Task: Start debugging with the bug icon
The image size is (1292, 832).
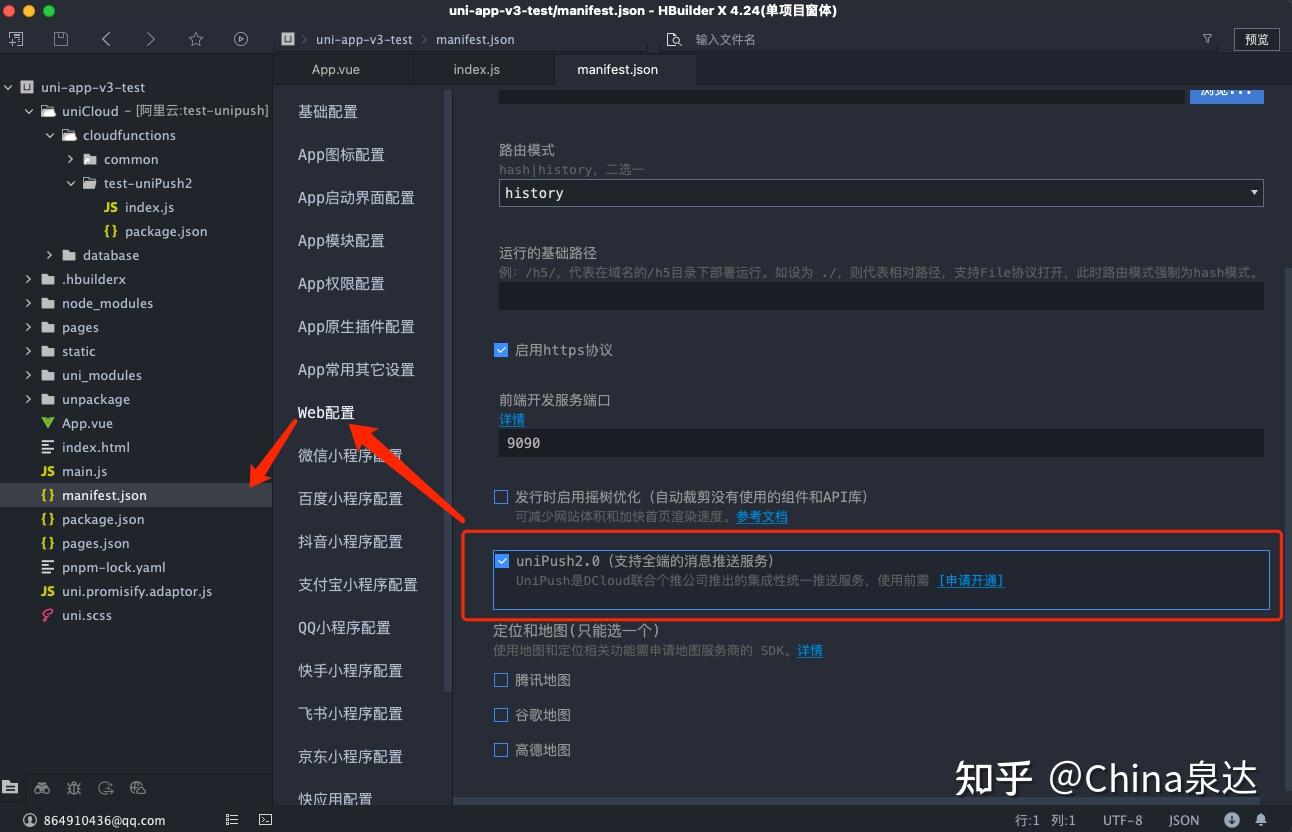Action: (74, 788)
